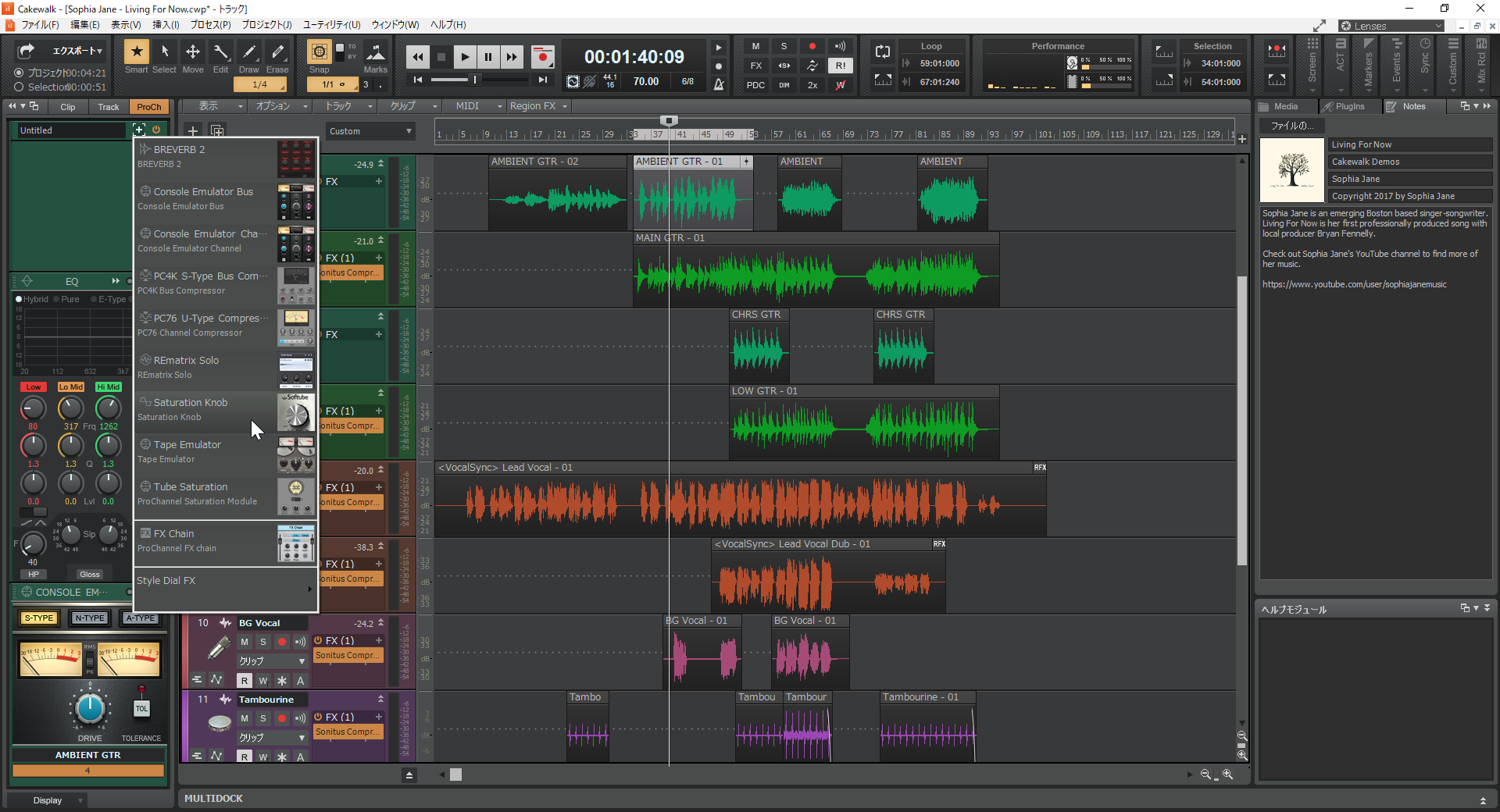Activate the Move tool
The image size is (1500, 812).
(x=193, y=52)
